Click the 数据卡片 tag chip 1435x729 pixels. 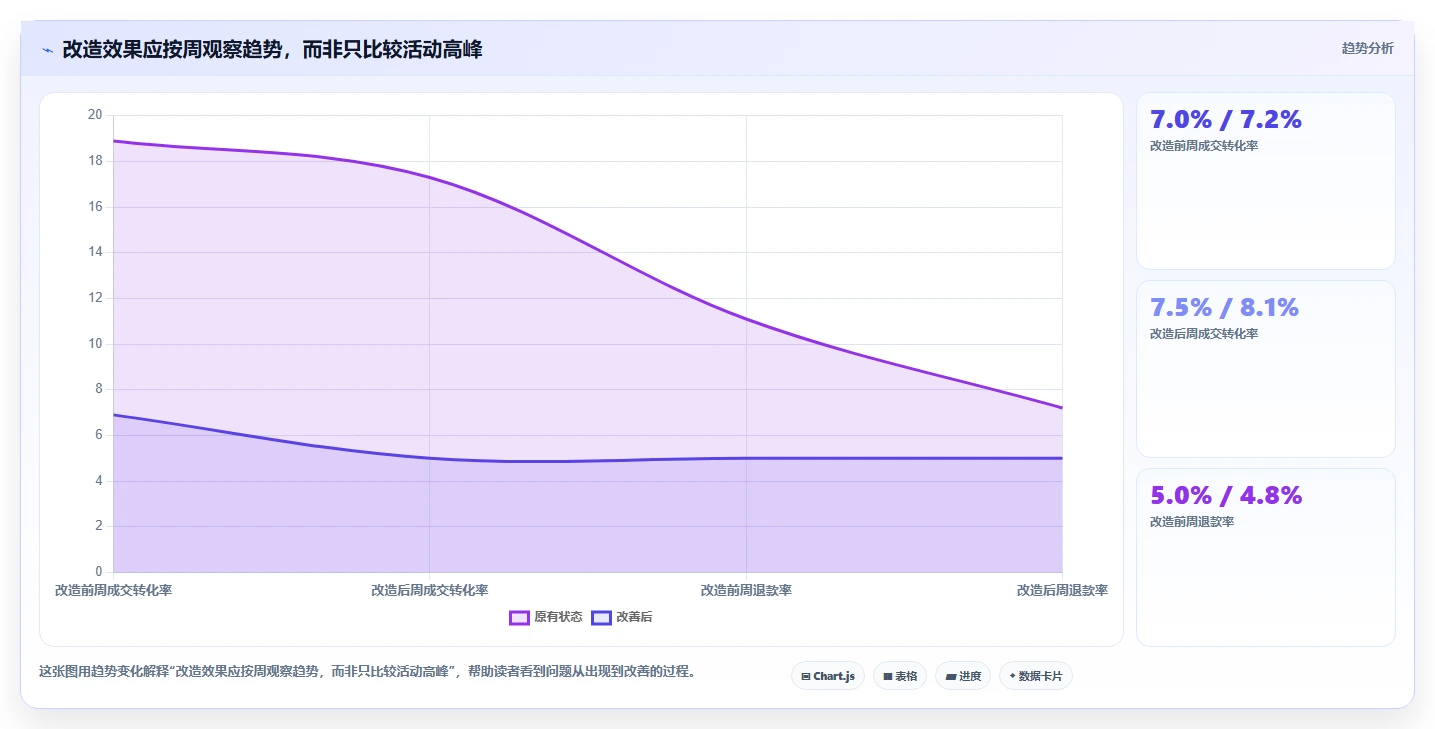click(1036, 676)
